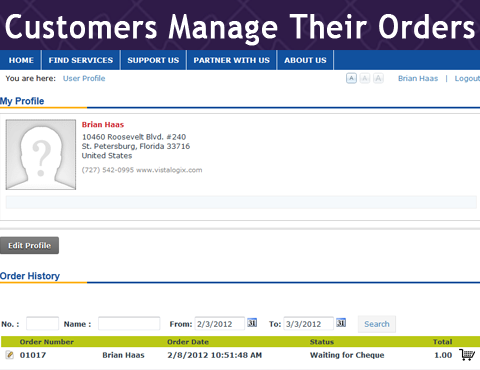Click the Total column header
Viewport: 480px width, 370px height.
pos(442,342)
